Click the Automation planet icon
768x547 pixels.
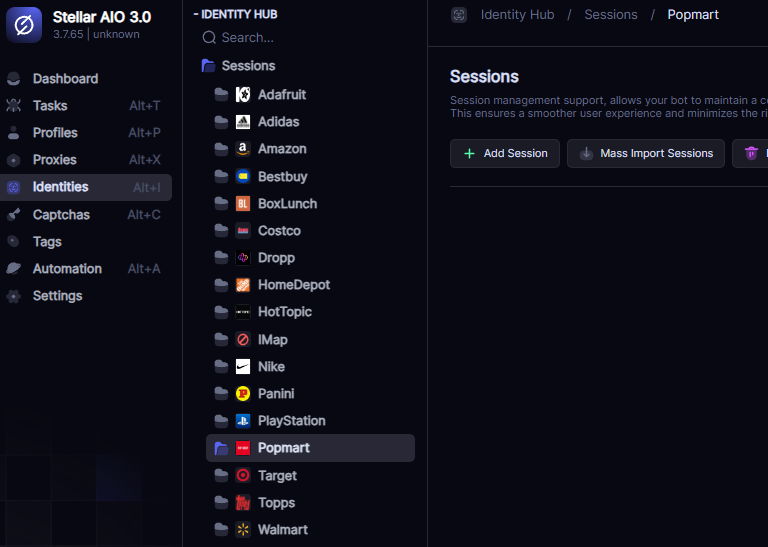pos(13,269)
